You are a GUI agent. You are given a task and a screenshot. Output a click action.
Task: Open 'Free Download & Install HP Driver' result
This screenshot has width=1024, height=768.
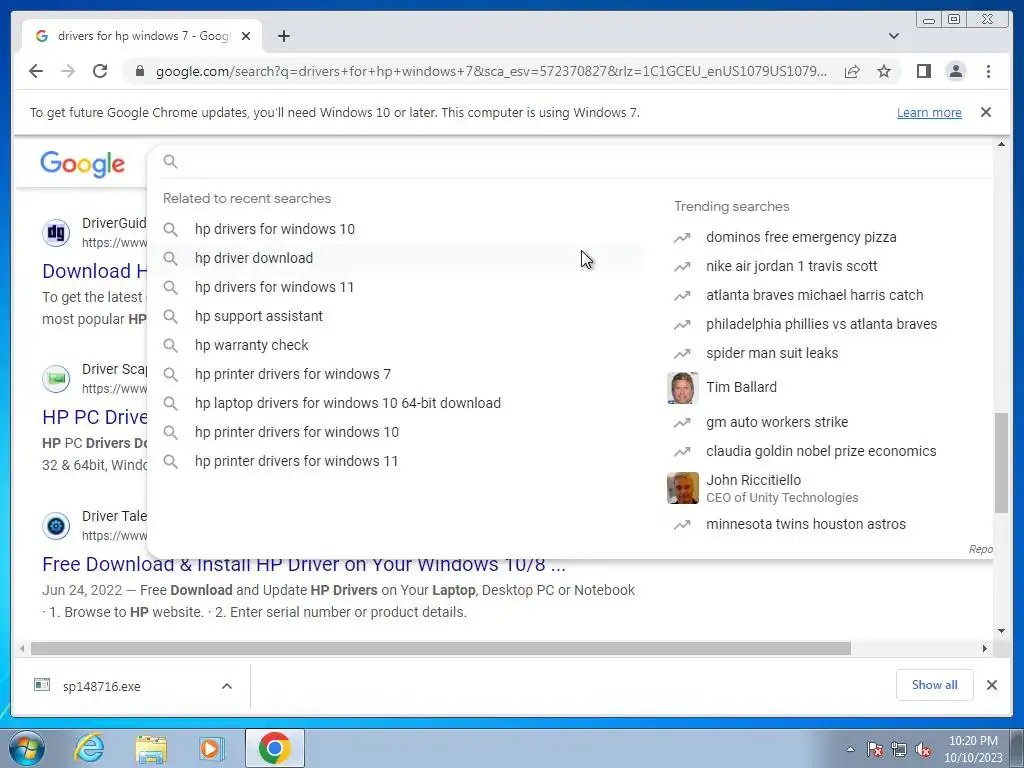(x=304, y=564)
